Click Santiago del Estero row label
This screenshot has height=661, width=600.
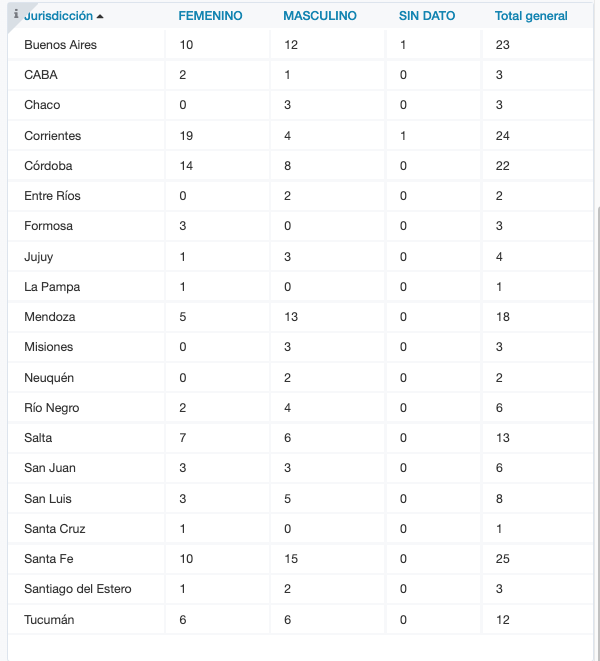78,589
